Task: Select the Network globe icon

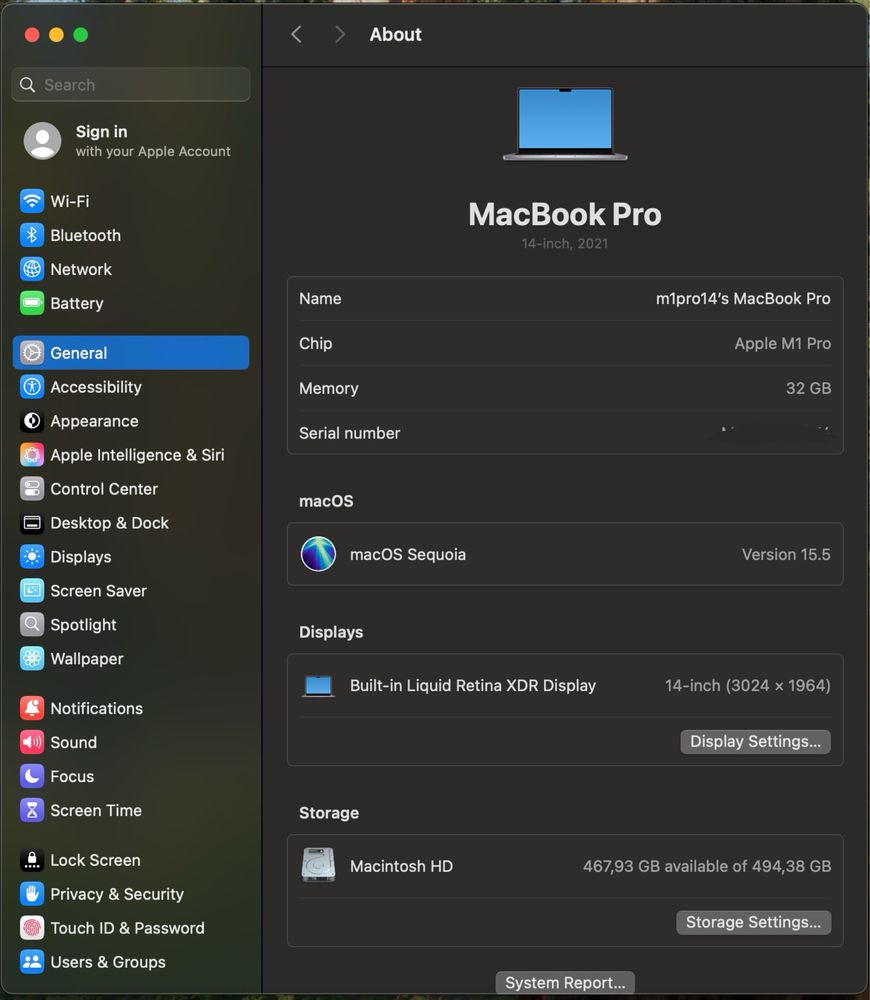Action: tap(32, 269)
